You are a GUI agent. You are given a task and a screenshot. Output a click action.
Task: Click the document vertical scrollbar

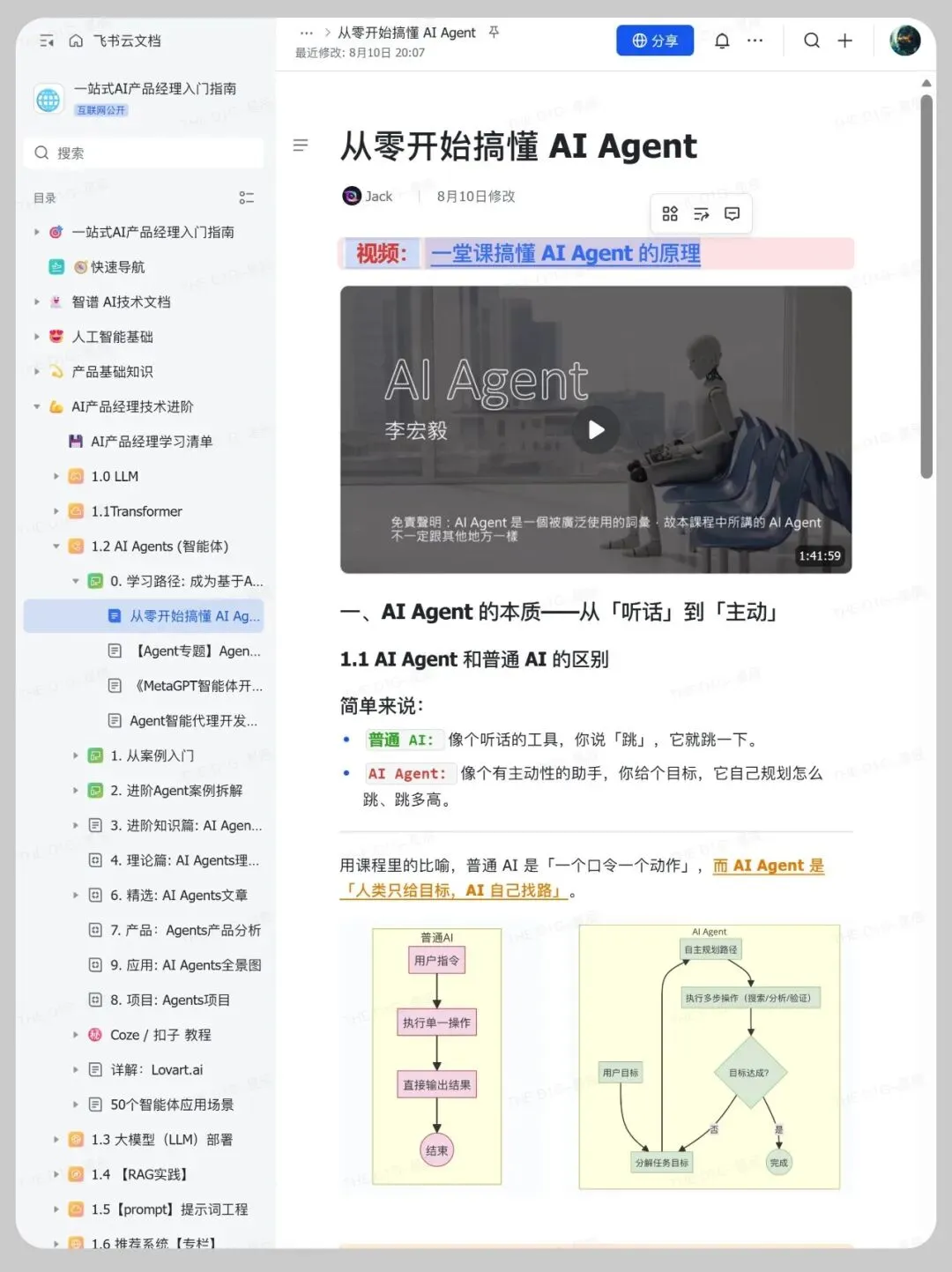926,286
